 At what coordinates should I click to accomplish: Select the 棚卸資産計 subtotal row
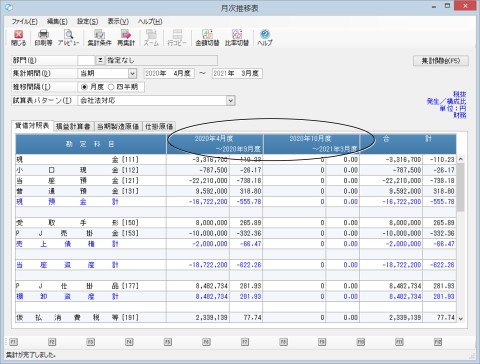point(236,297)
